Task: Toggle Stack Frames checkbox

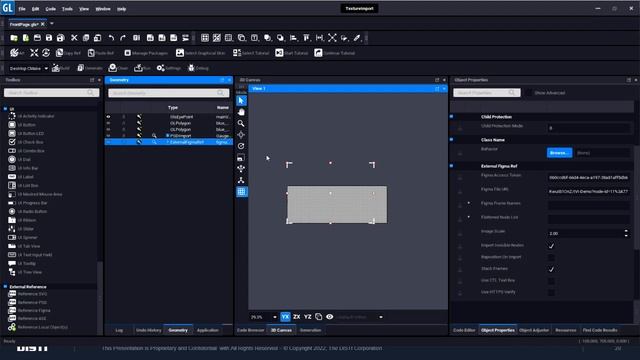Action: tap(551, 269)
